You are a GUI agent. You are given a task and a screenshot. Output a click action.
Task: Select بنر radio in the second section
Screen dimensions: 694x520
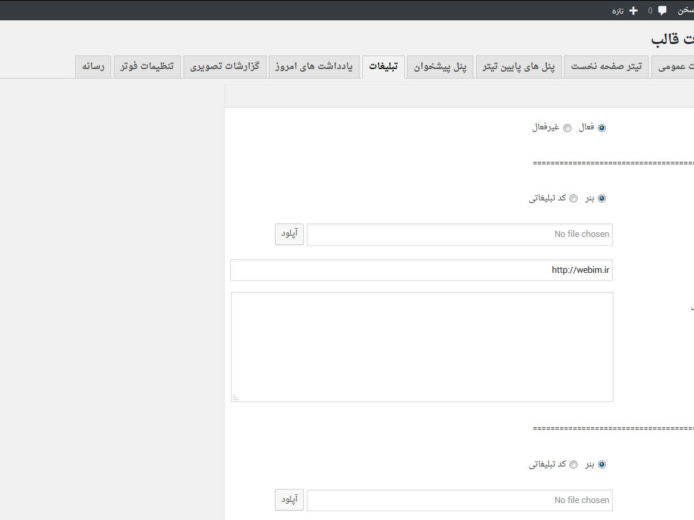click(x=601, y=465)
